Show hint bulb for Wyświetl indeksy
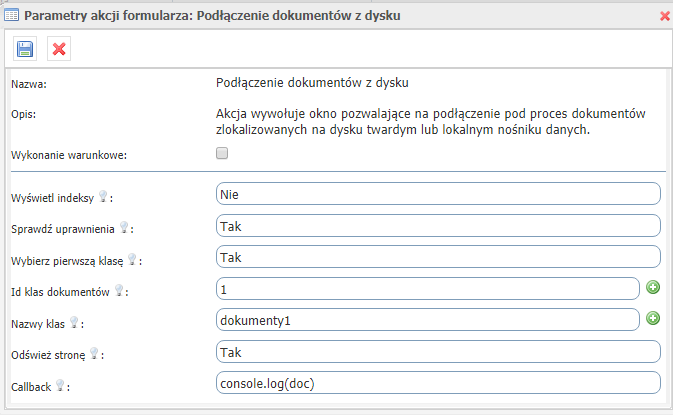This screenshot has height=416, width=673. point(103,197)
